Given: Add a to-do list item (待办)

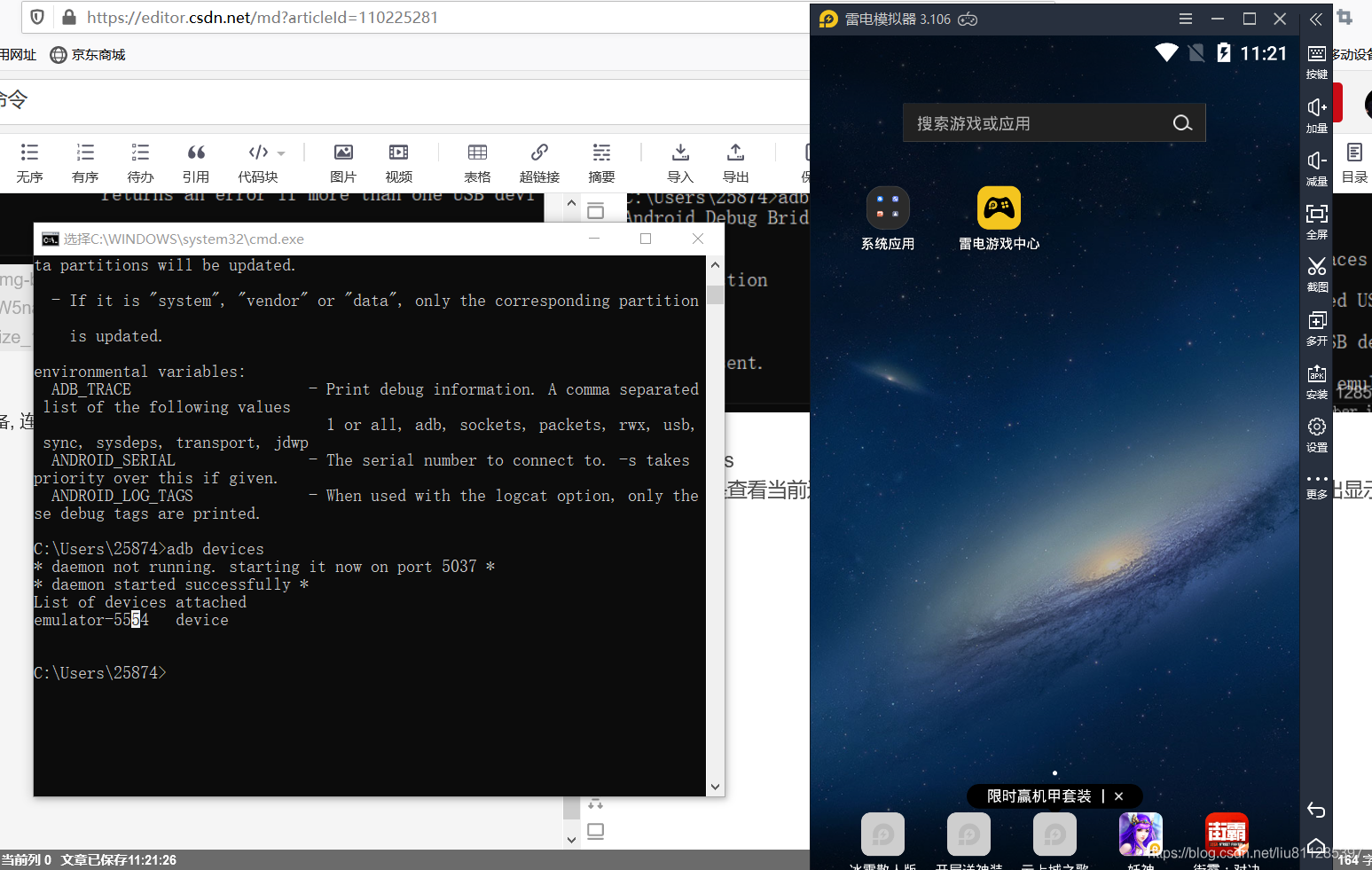Looking at the screenshot, I should (140, 162).
